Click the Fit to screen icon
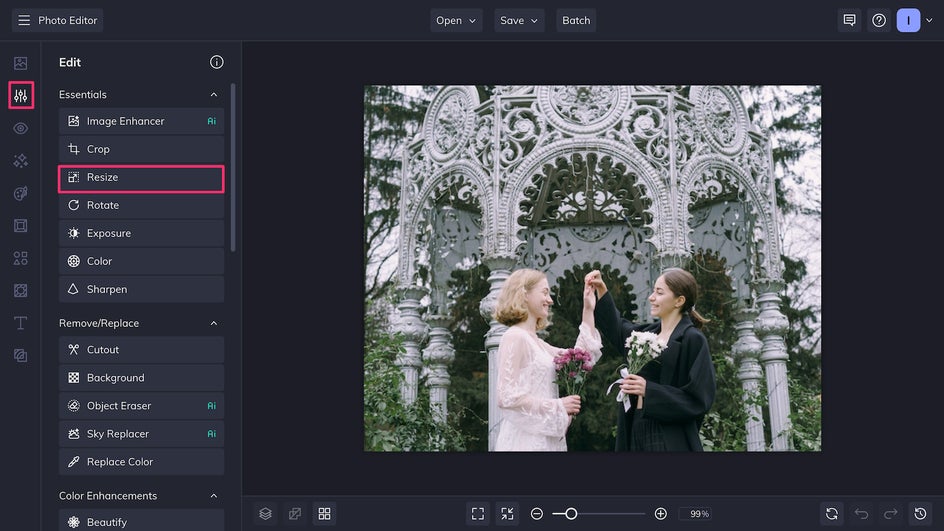This screenshot has width=944, height=531. [x=478, y=513]
